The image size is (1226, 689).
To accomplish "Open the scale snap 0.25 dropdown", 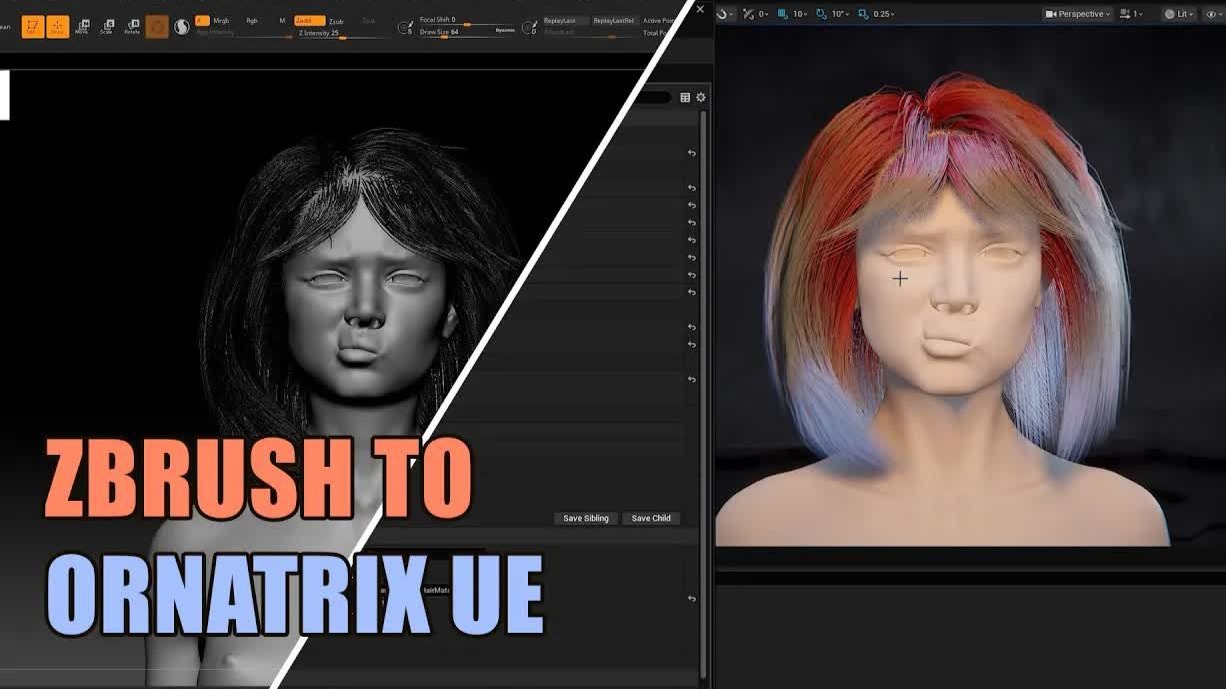I will 883,14.
